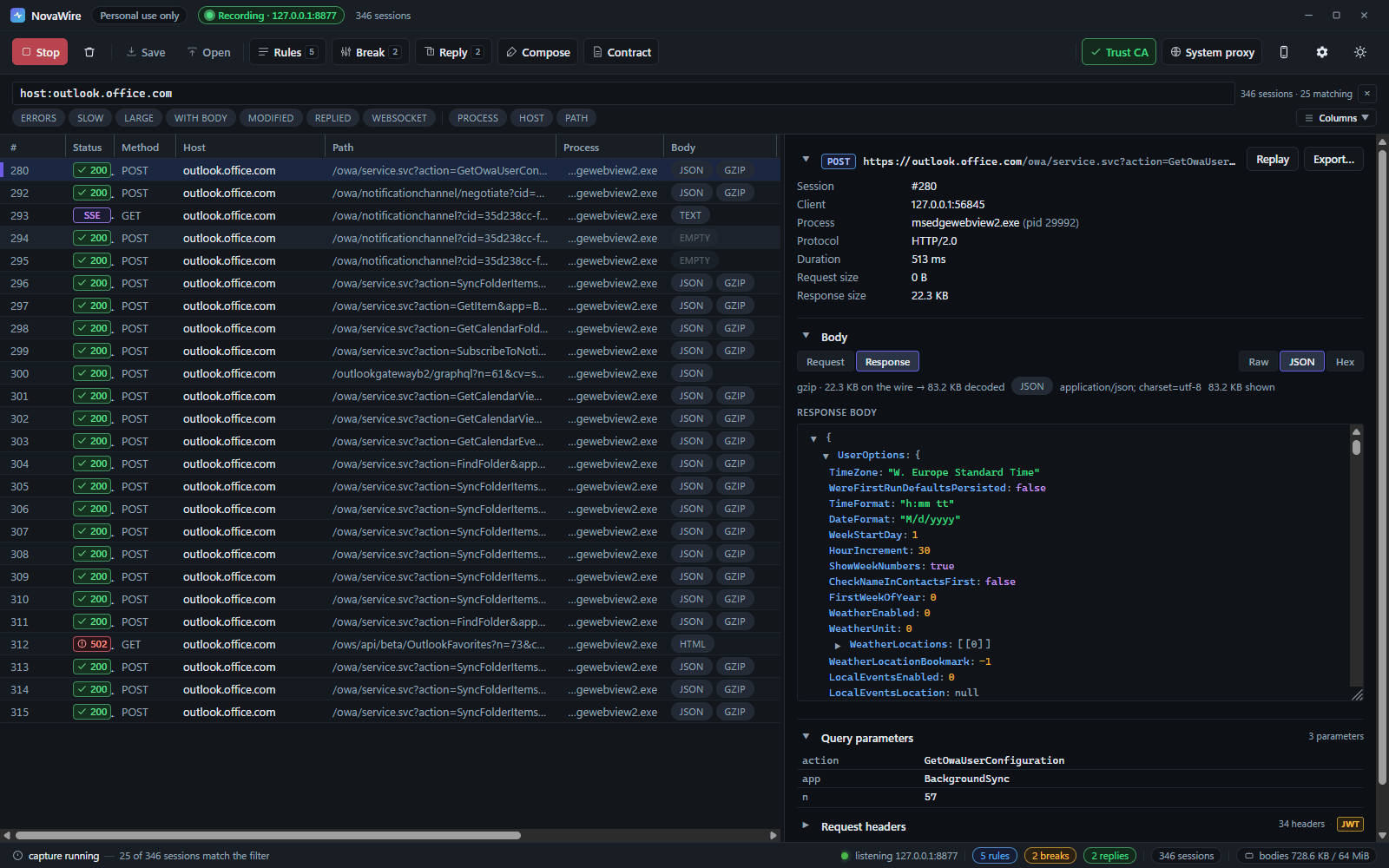Switch to the Raw view tab
Screen dimensions: 1389x868
[1259, 362]
